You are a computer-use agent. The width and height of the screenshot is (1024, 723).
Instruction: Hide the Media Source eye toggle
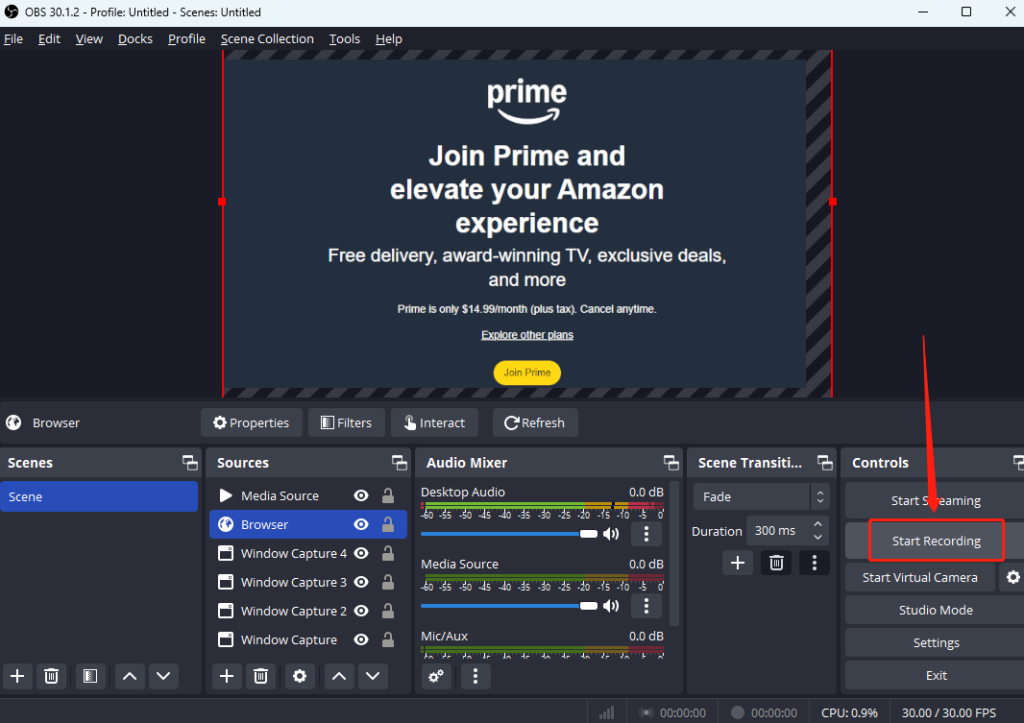point(361,496)
